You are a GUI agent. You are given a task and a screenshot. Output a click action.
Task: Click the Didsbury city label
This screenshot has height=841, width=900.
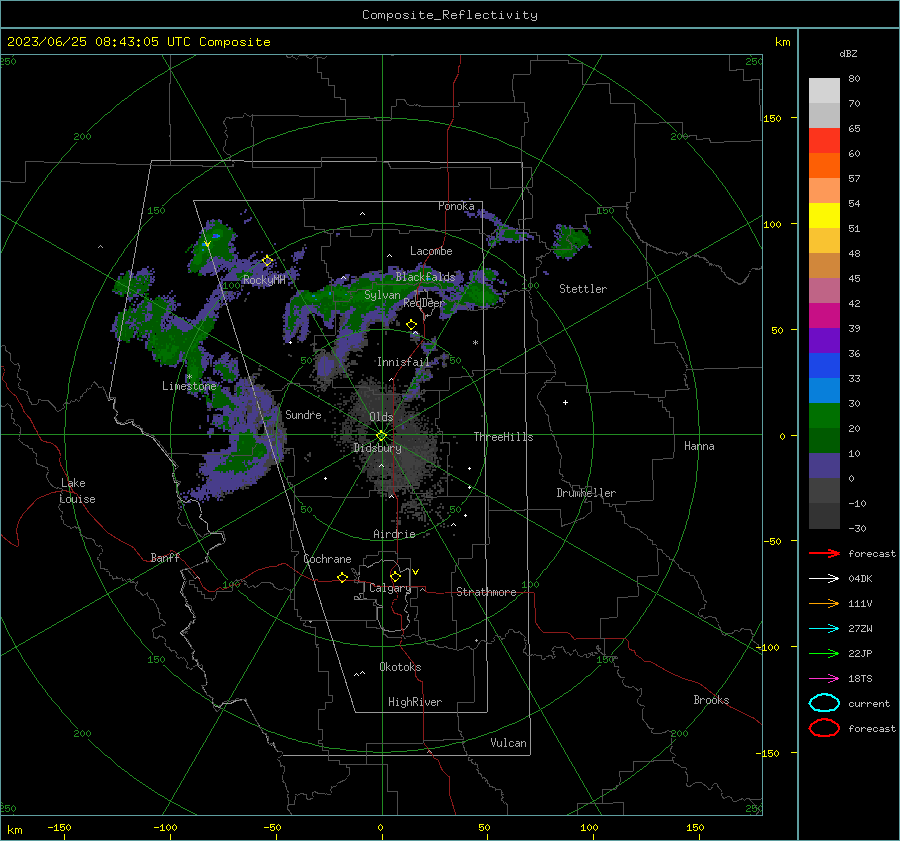tap(377, 448)
